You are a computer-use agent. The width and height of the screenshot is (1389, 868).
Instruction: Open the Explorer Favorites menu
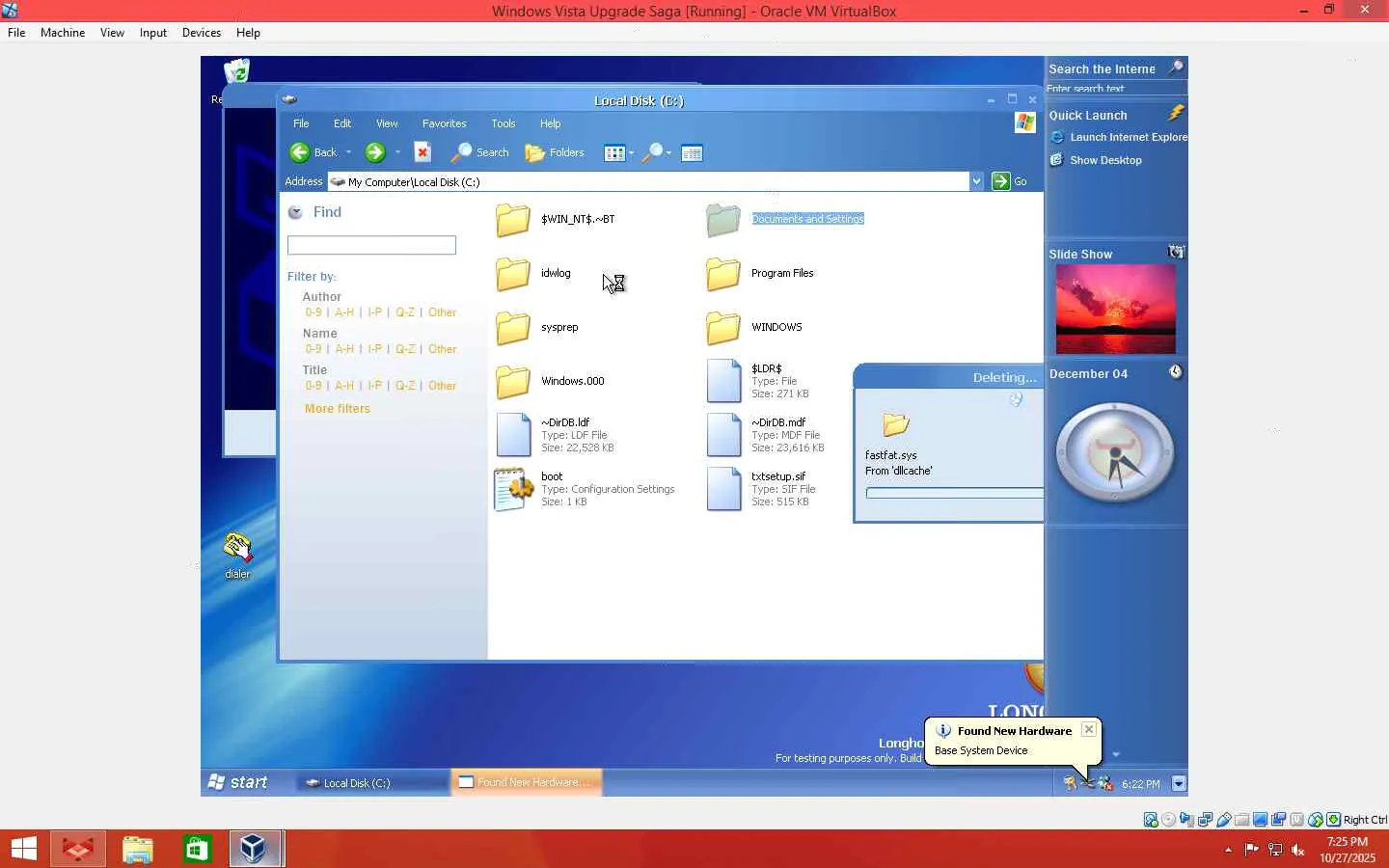click(444, 123)
